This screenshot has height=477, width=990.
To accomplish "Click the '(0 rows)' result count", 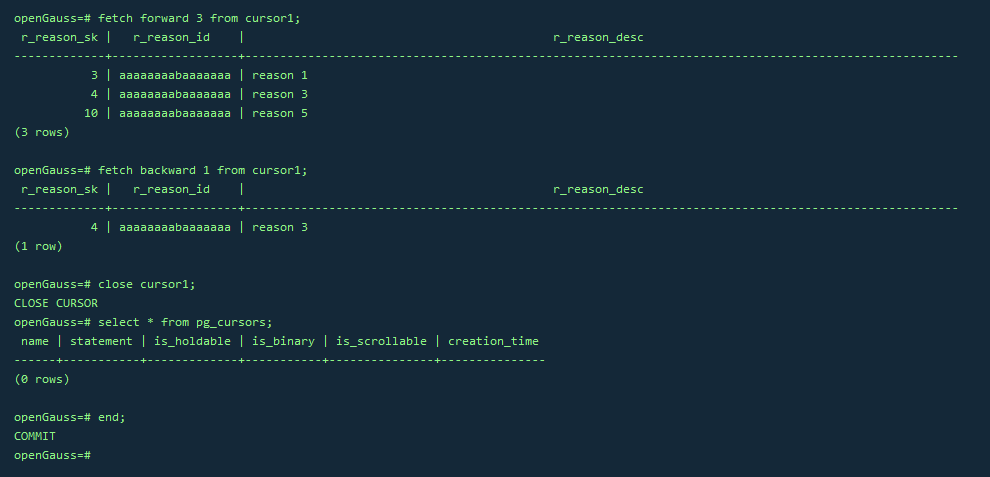I will (x=42, y=379).
